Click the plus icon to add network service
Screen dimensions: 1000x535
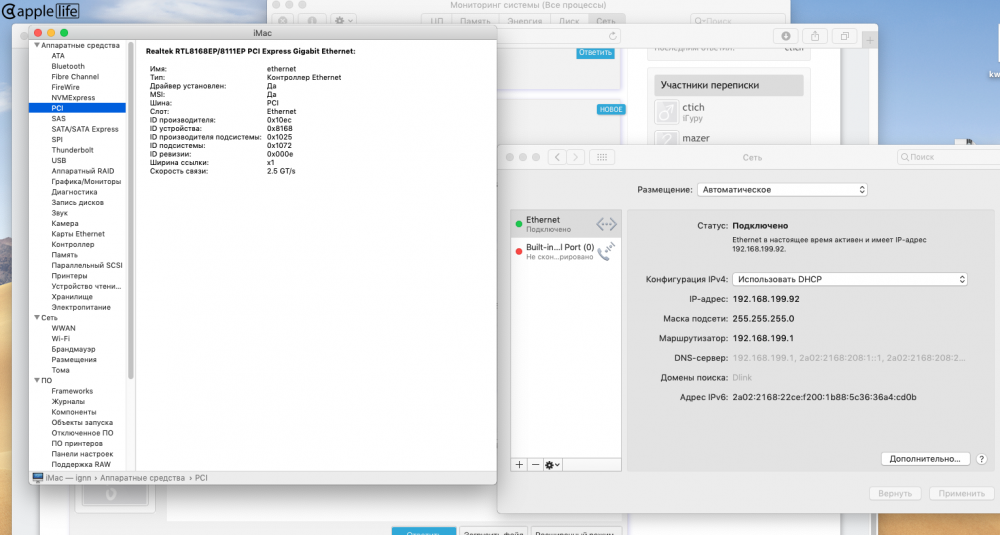[519, 465]
